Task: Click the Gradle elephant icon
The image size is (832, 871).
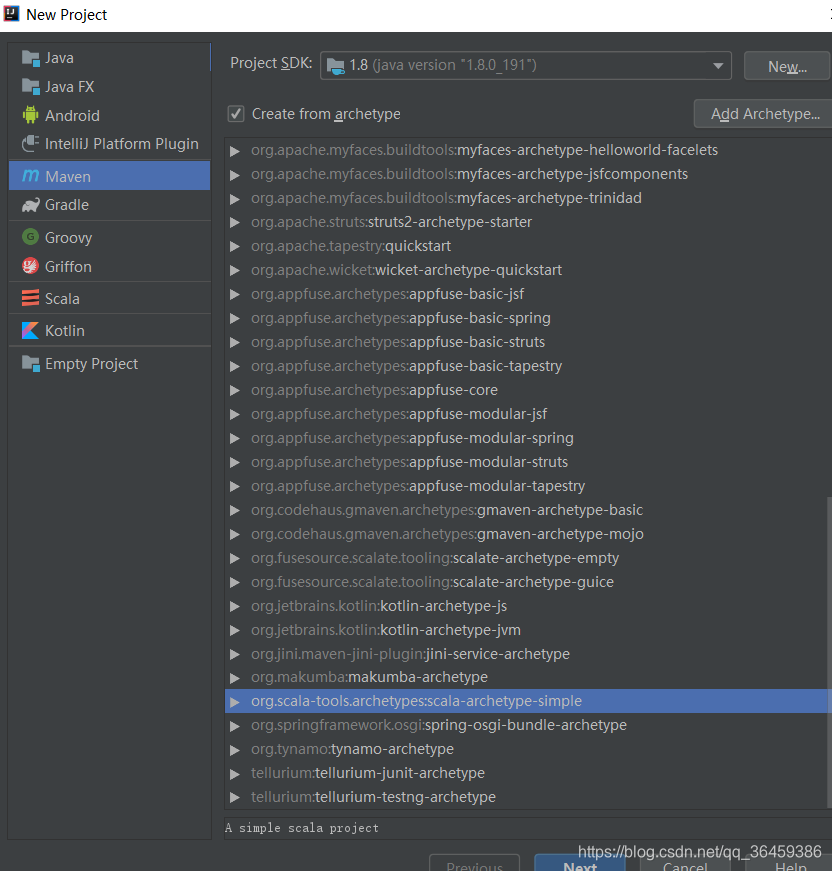Action: click(31, 205)
